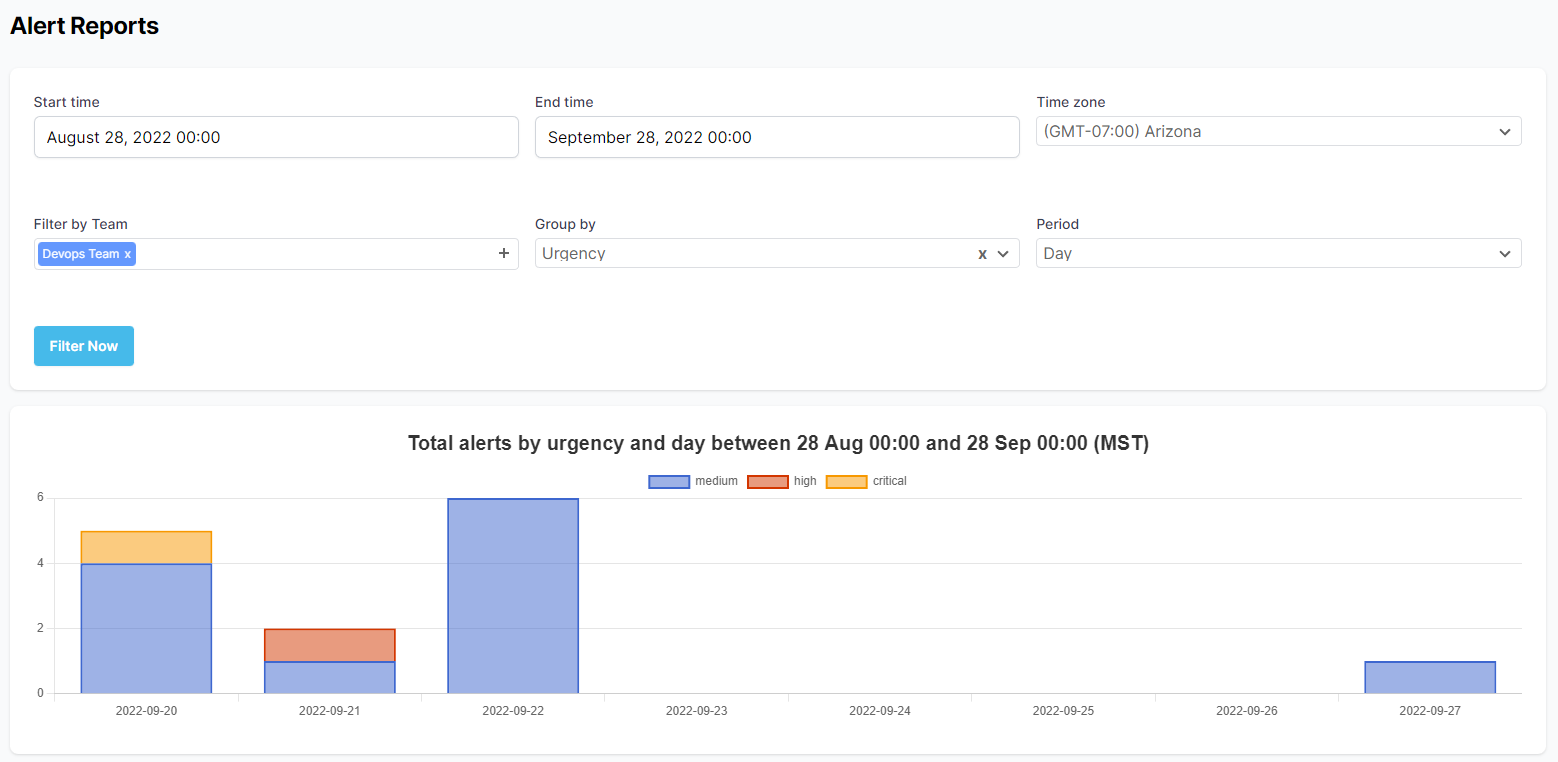The image size is (1558, 762).
Task: Edit the End time field
Action: point(777,137)
